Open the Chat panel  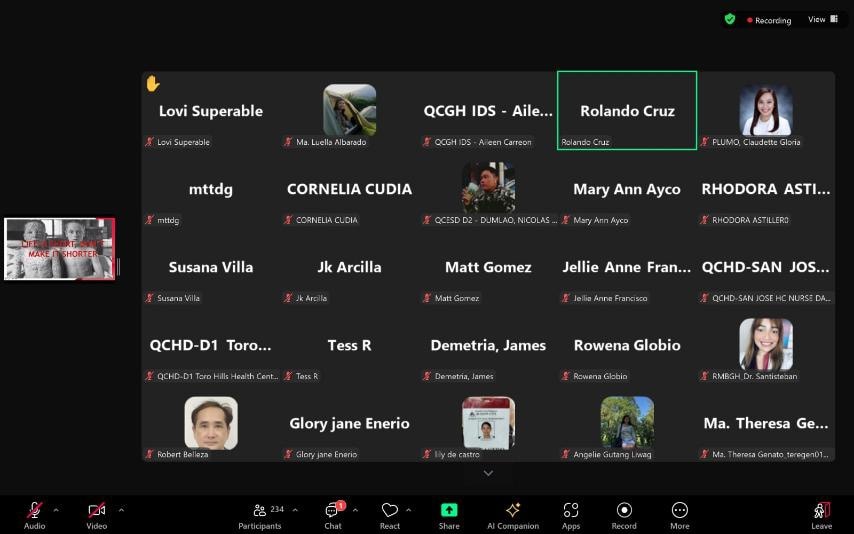(x=333, y=515)
